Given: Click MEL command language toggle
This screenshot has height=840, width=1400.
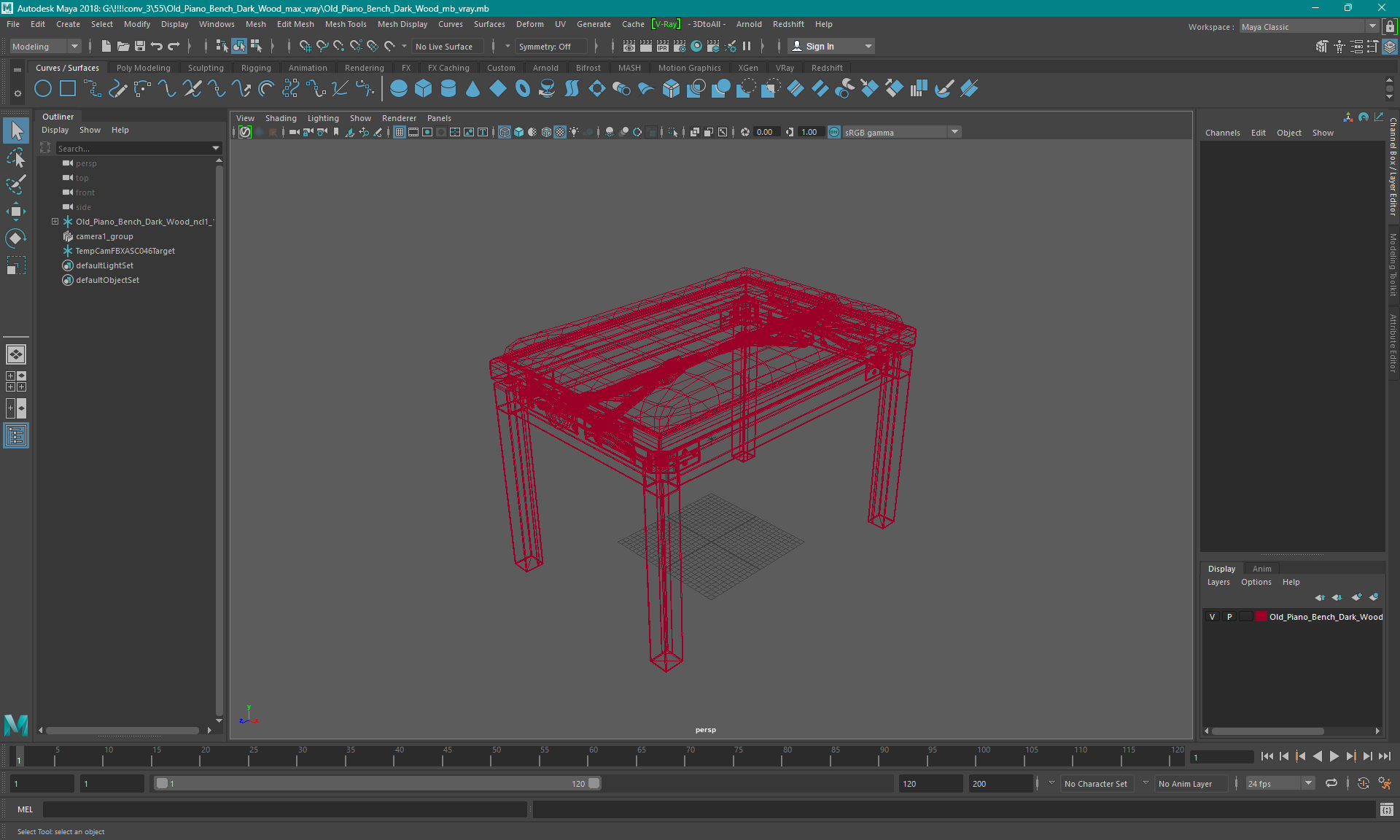Looking at the screenshot, I should point(26,809).
